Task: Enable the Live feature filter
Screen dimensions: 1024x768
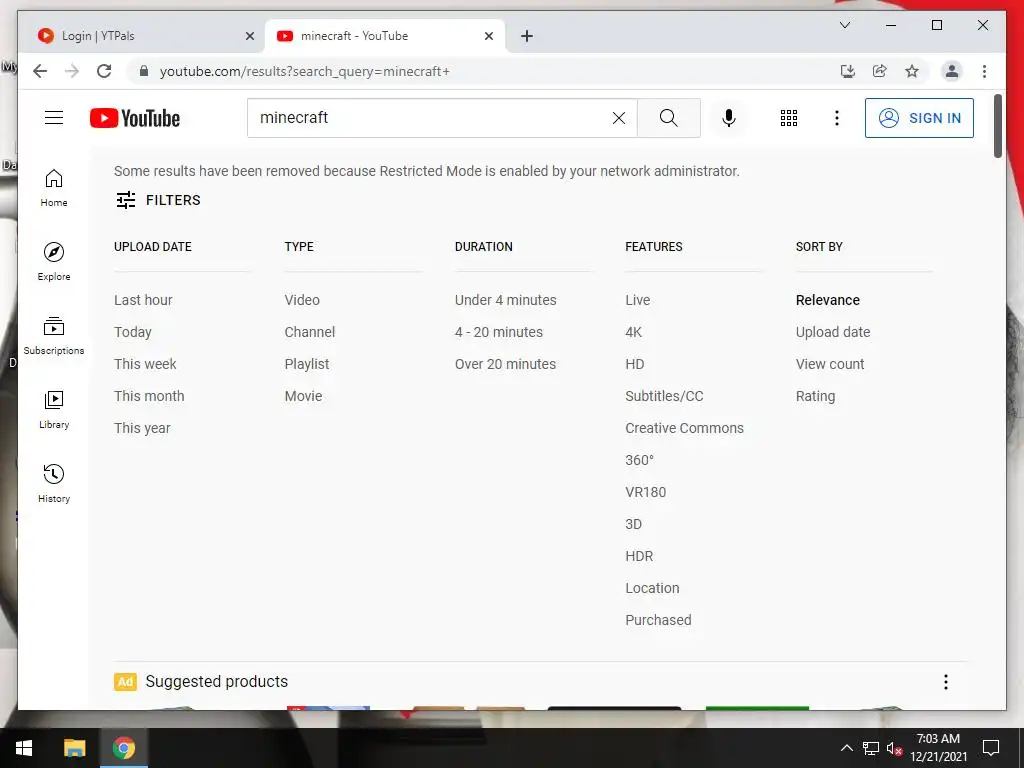Action: [x=637, y=300]
